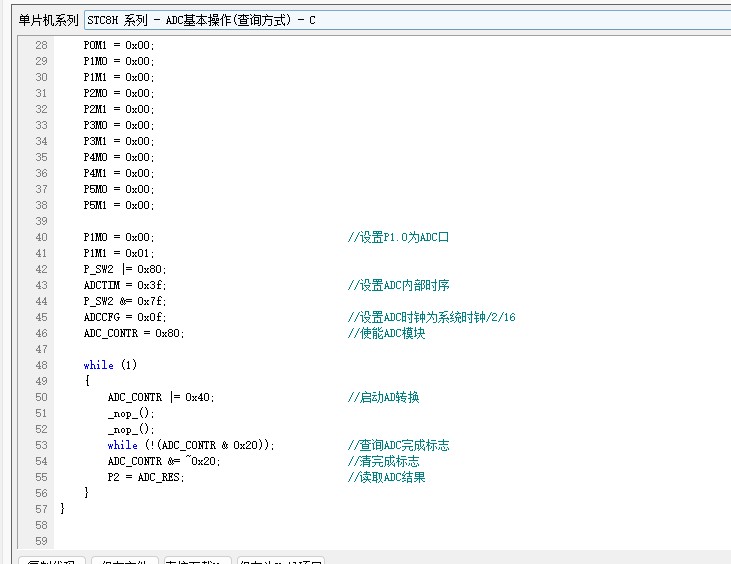This screenshot has width=731, height=564.
Task: Click comment '//启动AD转换'
Action: tap(383, 397)
